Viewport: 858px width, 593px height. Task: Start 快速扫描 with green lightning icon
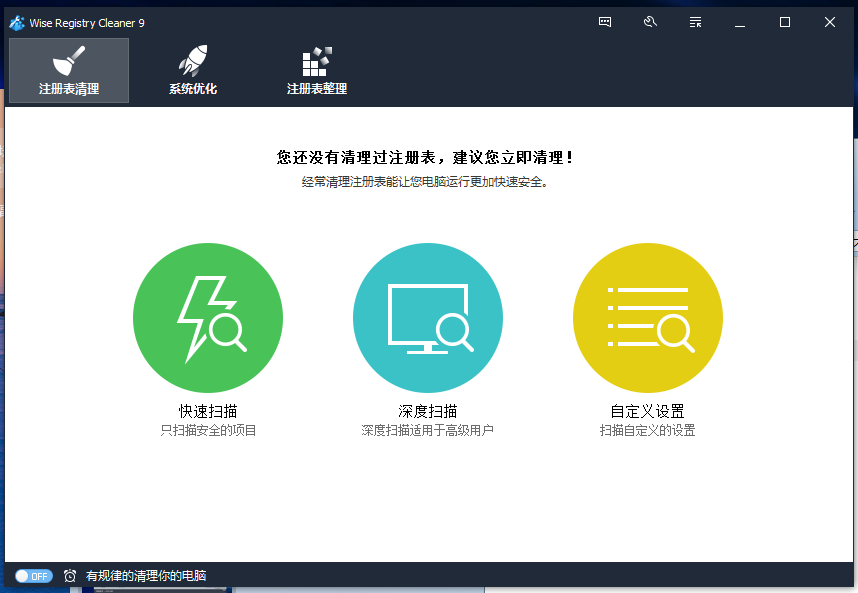click(x=208, y=318)
